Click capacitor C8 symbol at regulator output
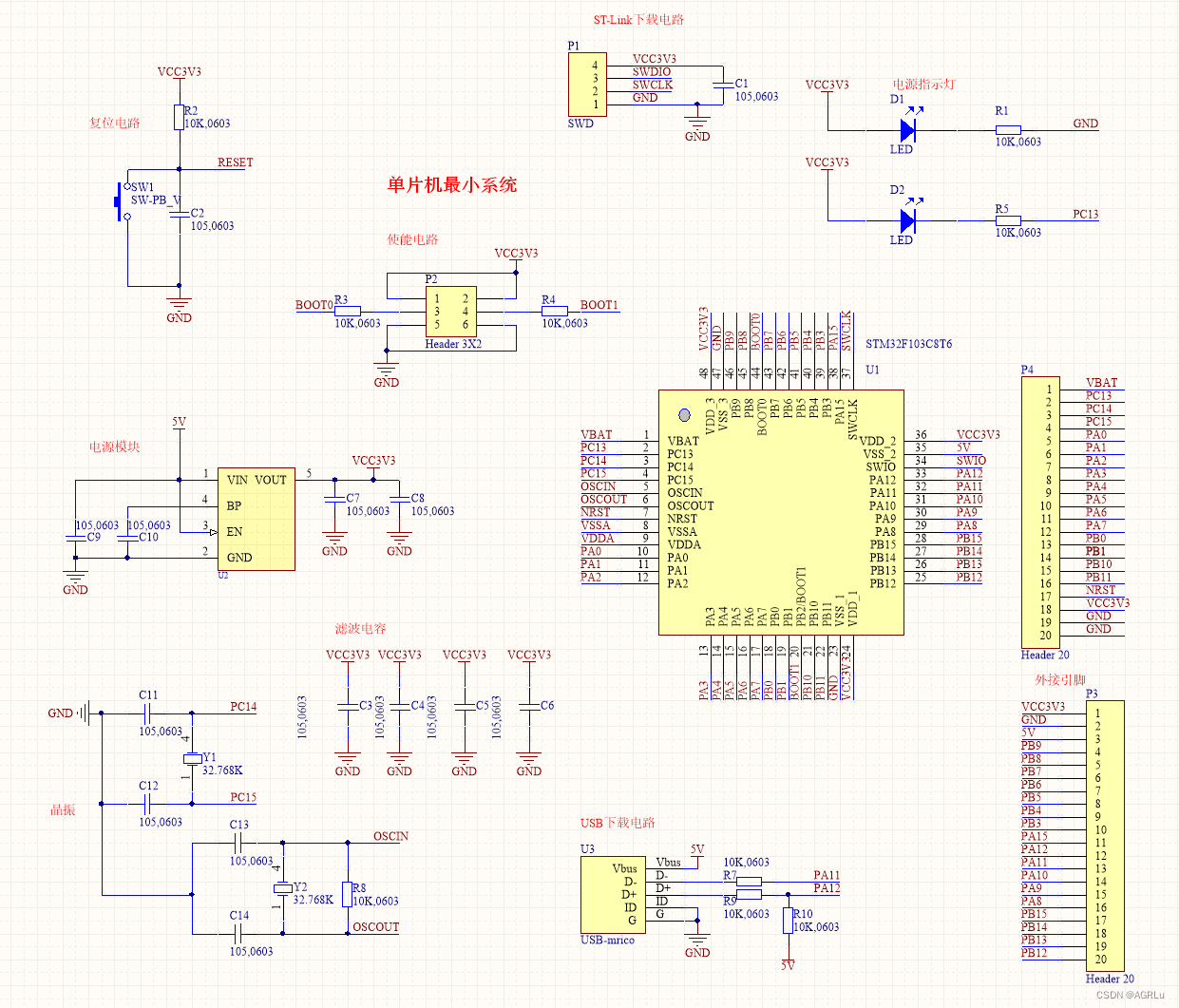1179x1008 pixels. (x=399, y=499)
